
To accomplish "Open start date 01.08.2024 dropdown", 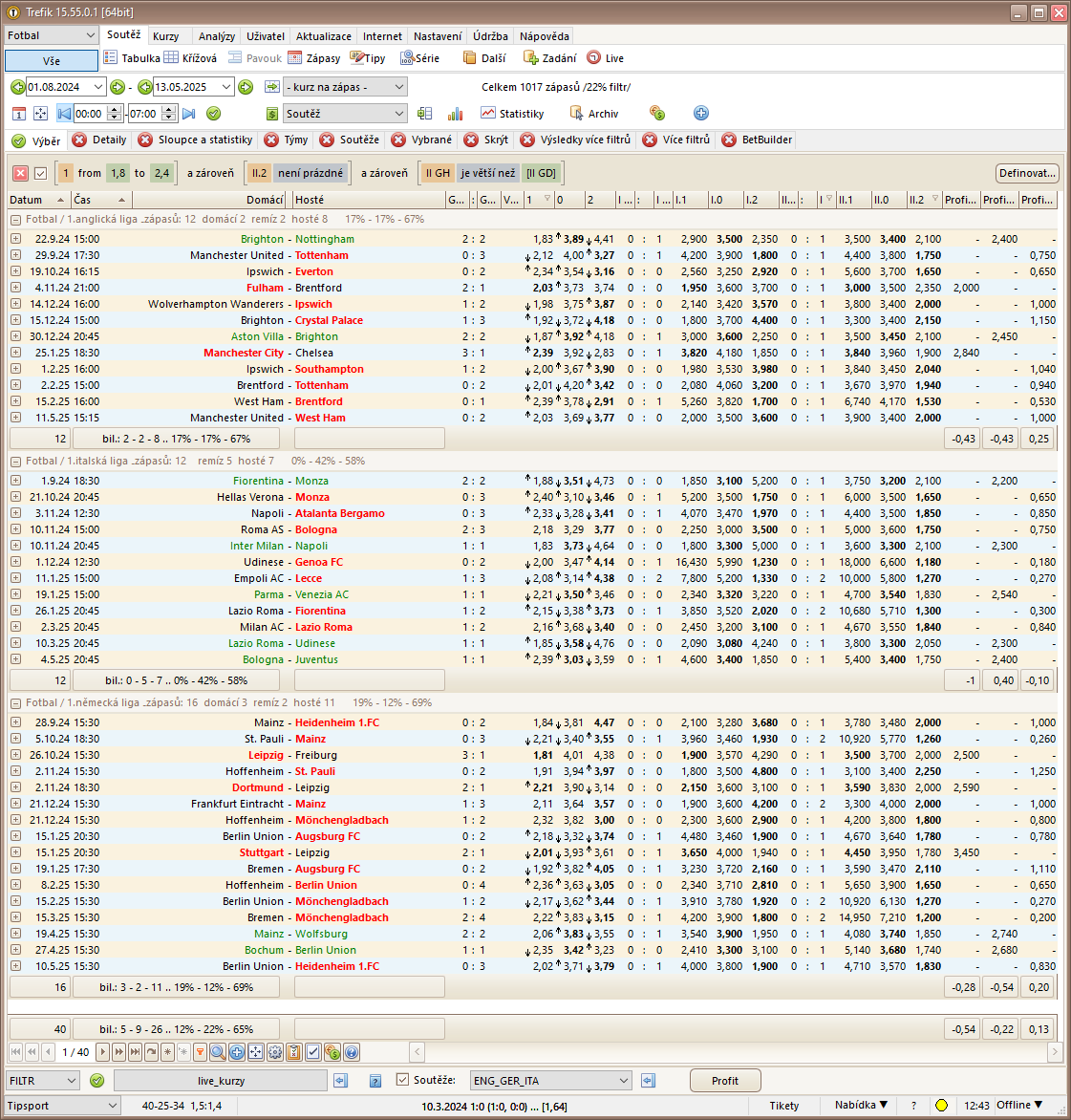I will click(98, 87).
